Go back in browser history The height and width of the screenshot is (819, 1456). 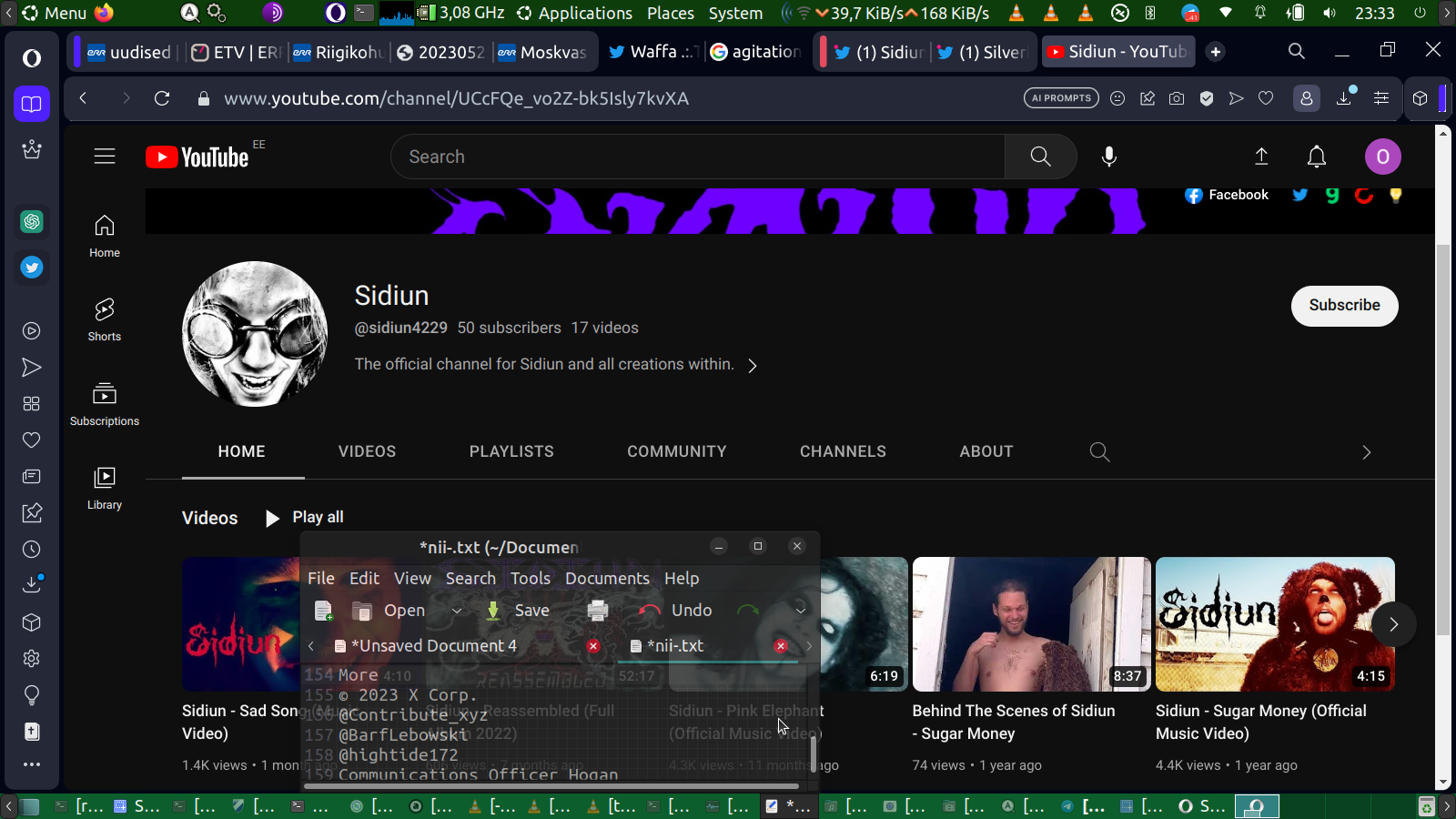(83, 98)
